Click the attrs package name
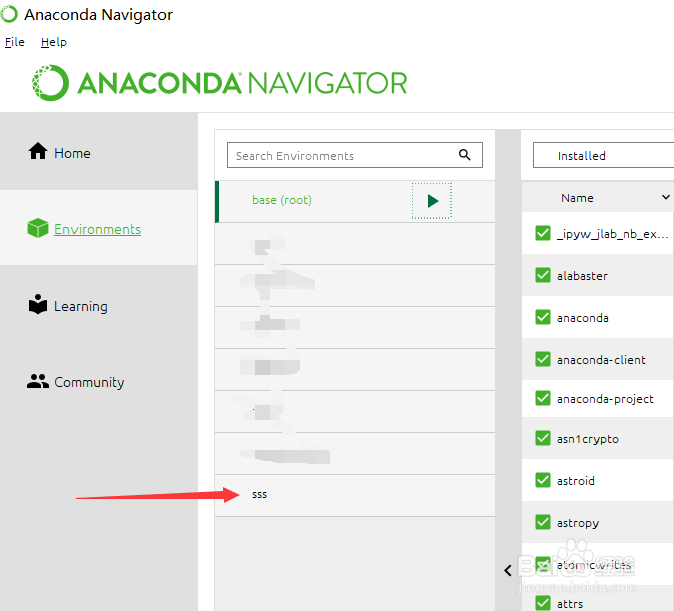Viewport: 674px width, 611px height. coord(570,604)
